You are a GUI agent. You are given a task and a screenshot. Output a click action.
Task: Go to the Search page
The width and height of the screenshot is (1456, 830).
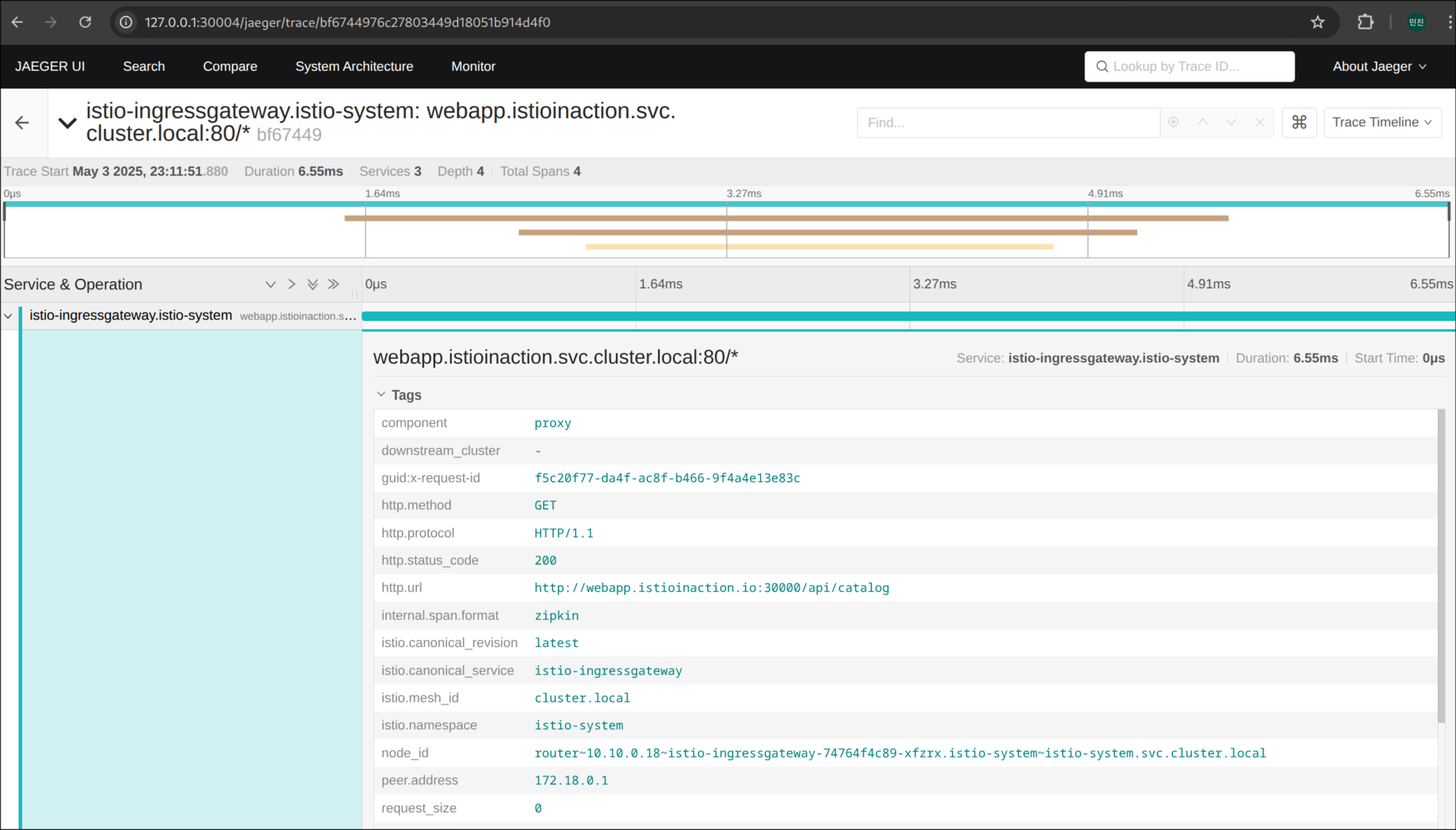144,66
